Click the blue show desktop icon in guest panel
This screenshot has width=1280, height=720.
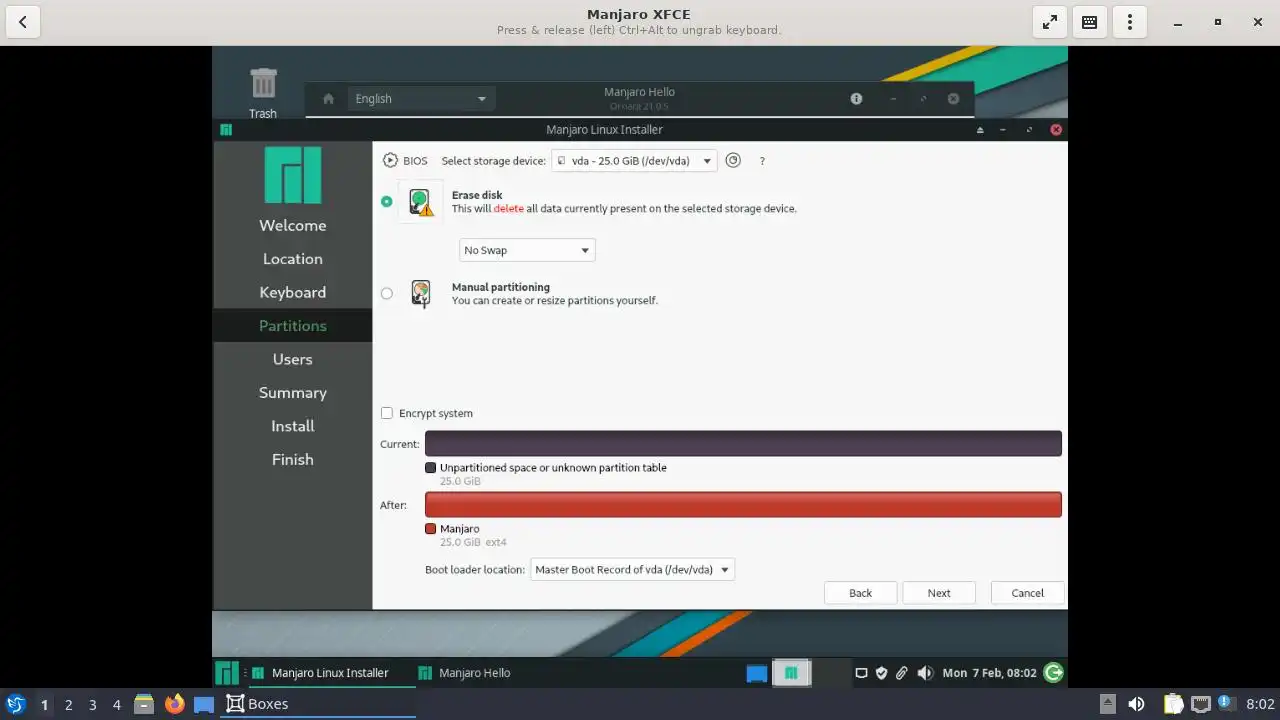[x=757, y=673]
